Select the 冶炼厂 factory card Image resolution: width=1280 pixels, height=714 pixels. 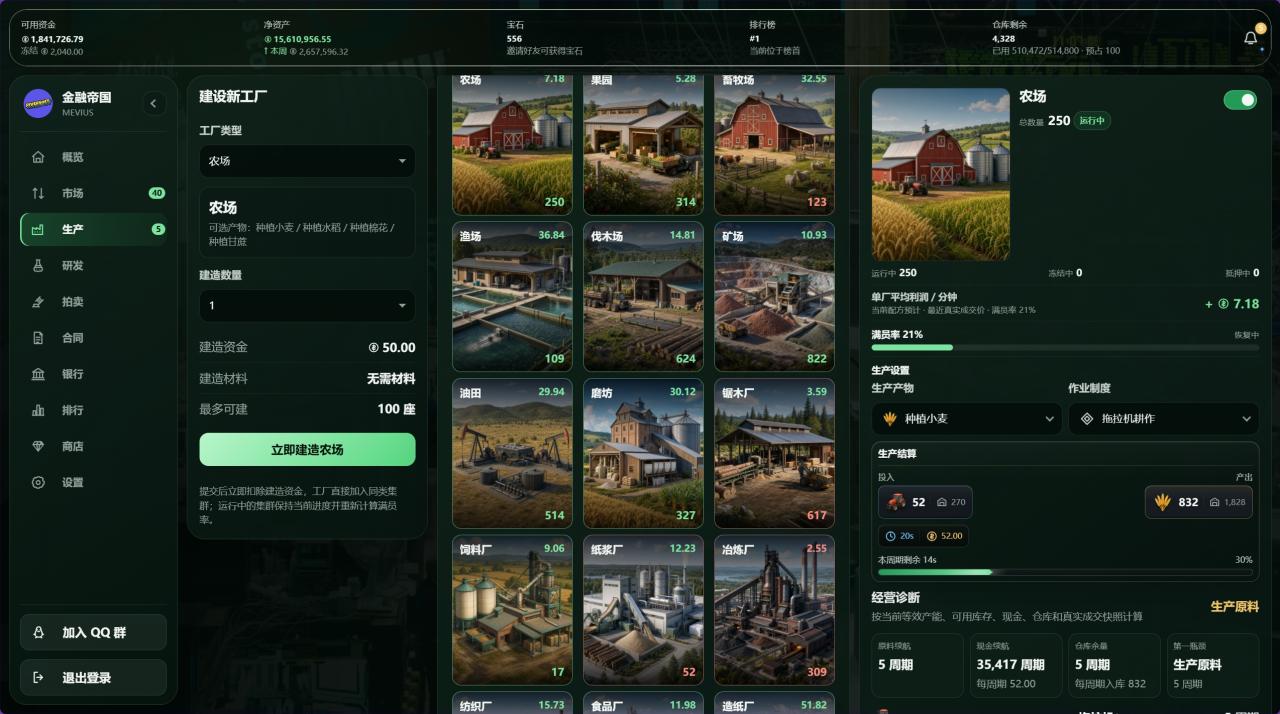(774, 610)
